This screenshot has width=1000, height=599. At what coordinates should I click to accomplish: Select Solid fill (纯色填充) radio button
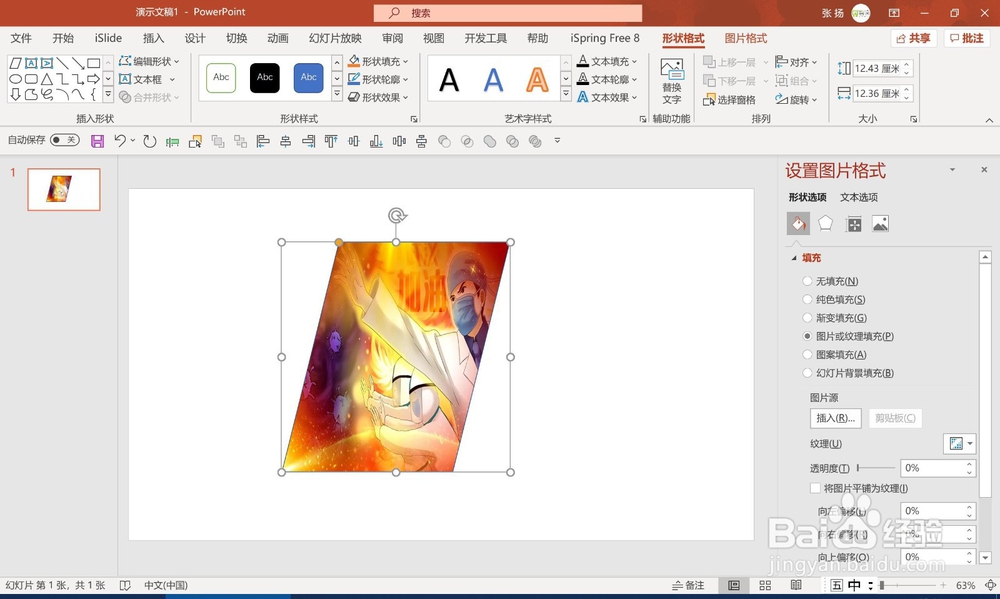[807, 299]
